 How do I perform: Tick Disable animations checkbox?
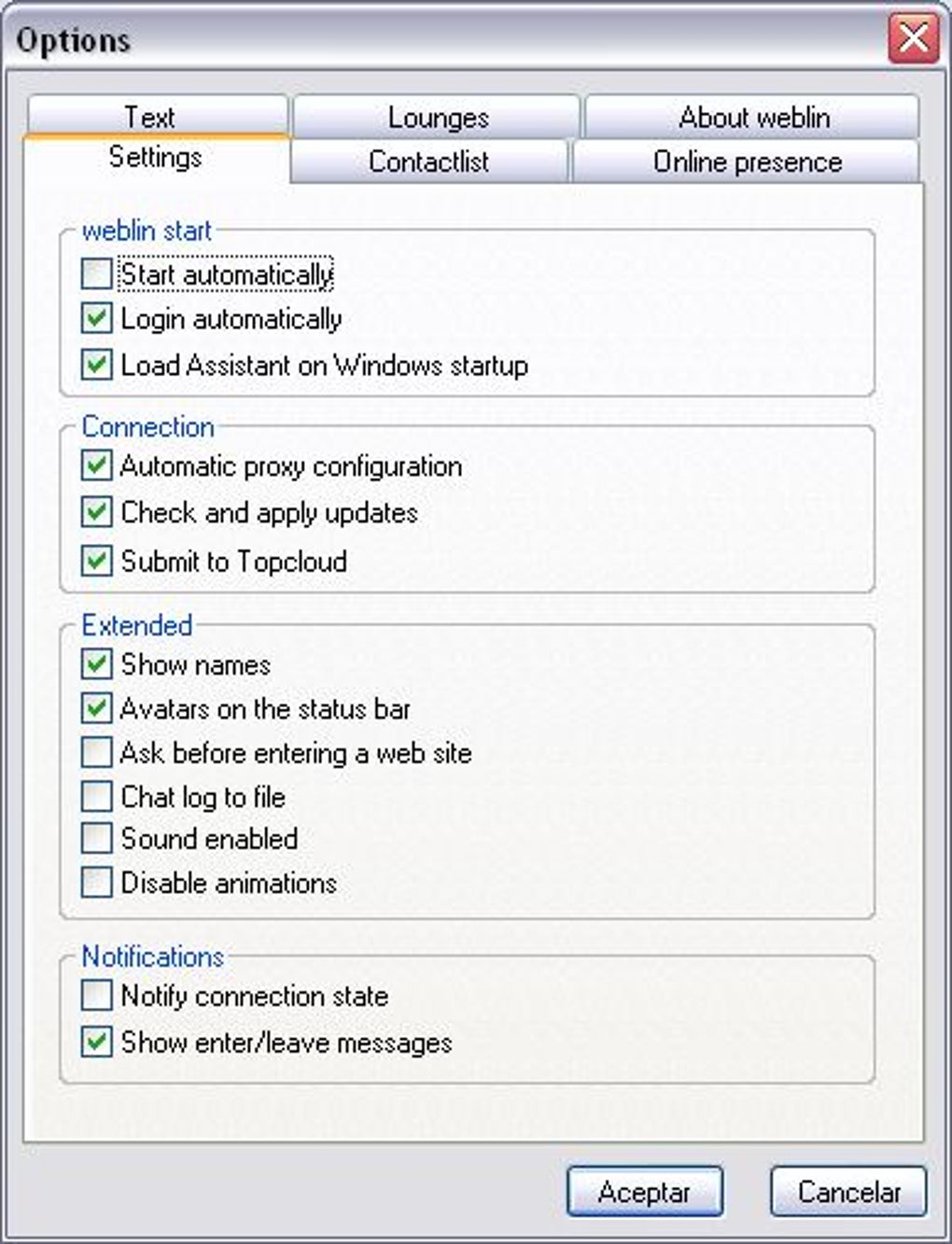tap(96, 883)
